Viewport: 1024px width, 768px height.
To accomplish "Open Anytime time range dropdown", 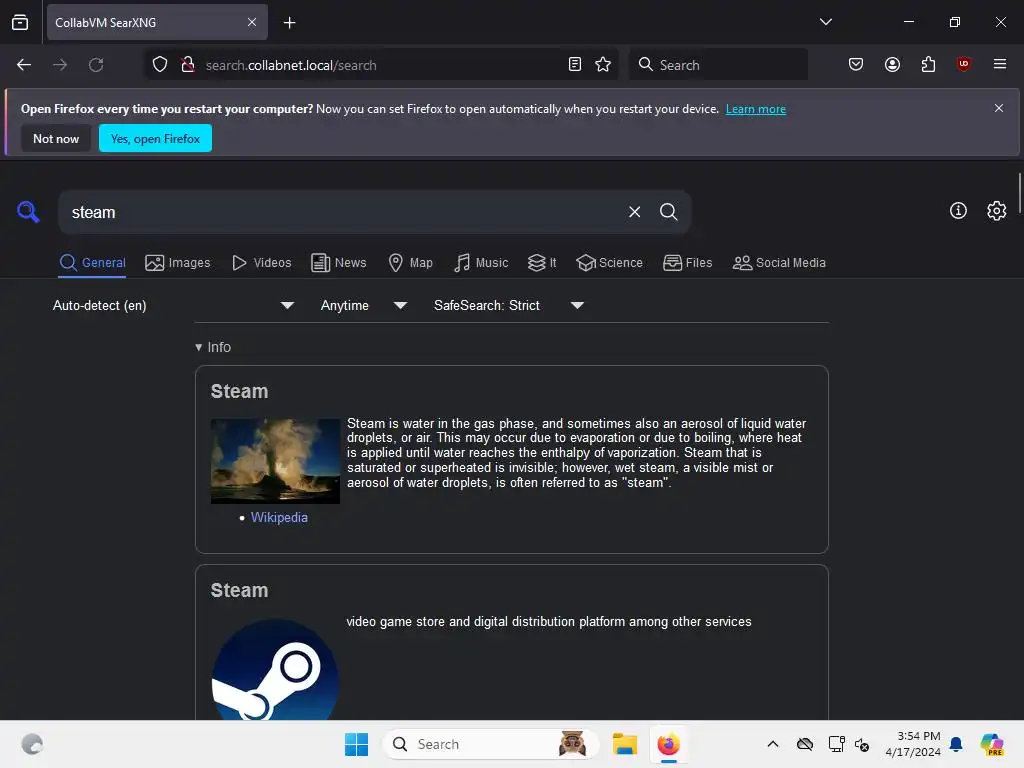I will click(364, 305).
